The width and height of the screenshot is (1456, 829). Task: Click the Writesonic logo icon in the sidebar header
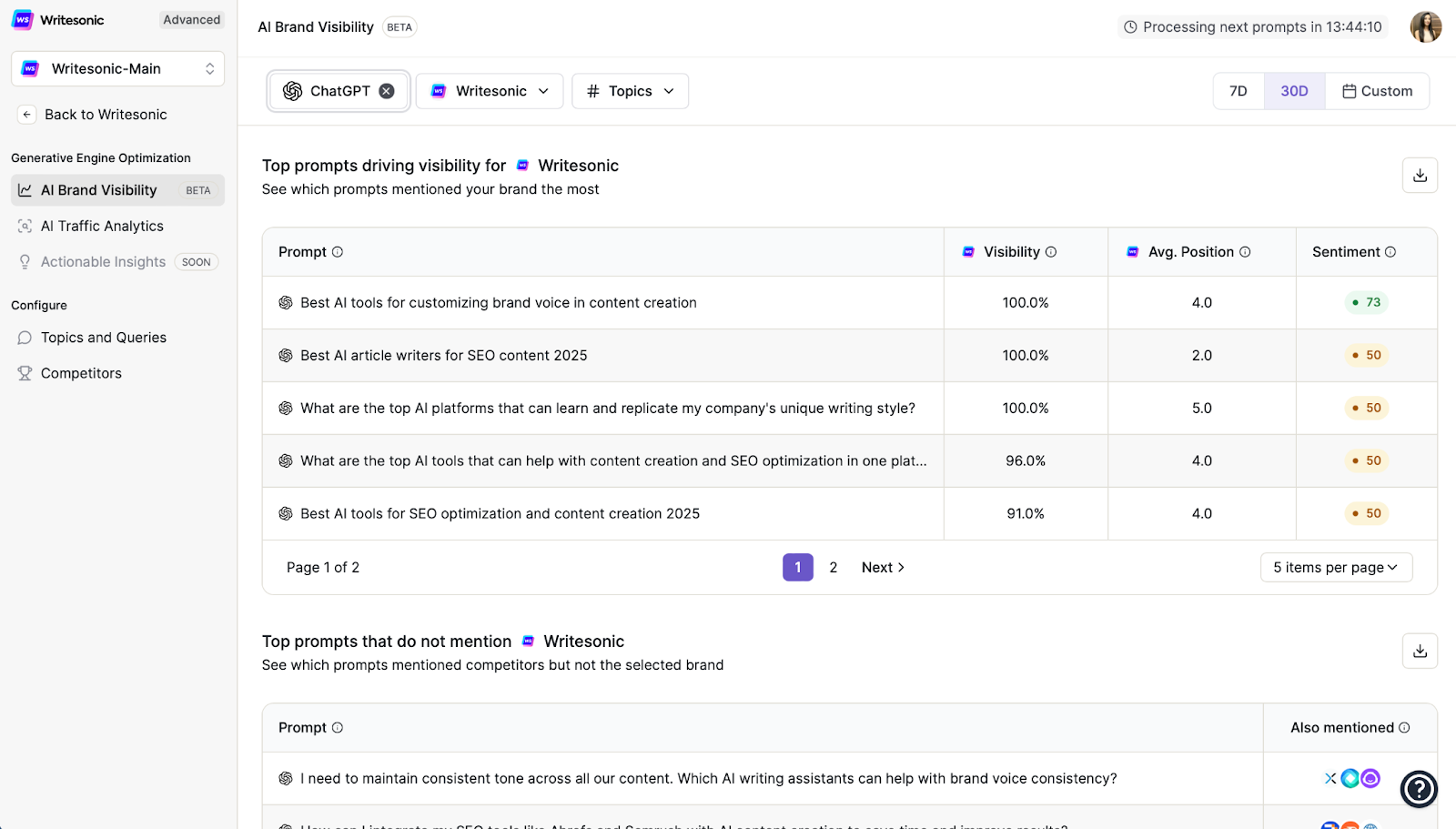pos(23,20)
